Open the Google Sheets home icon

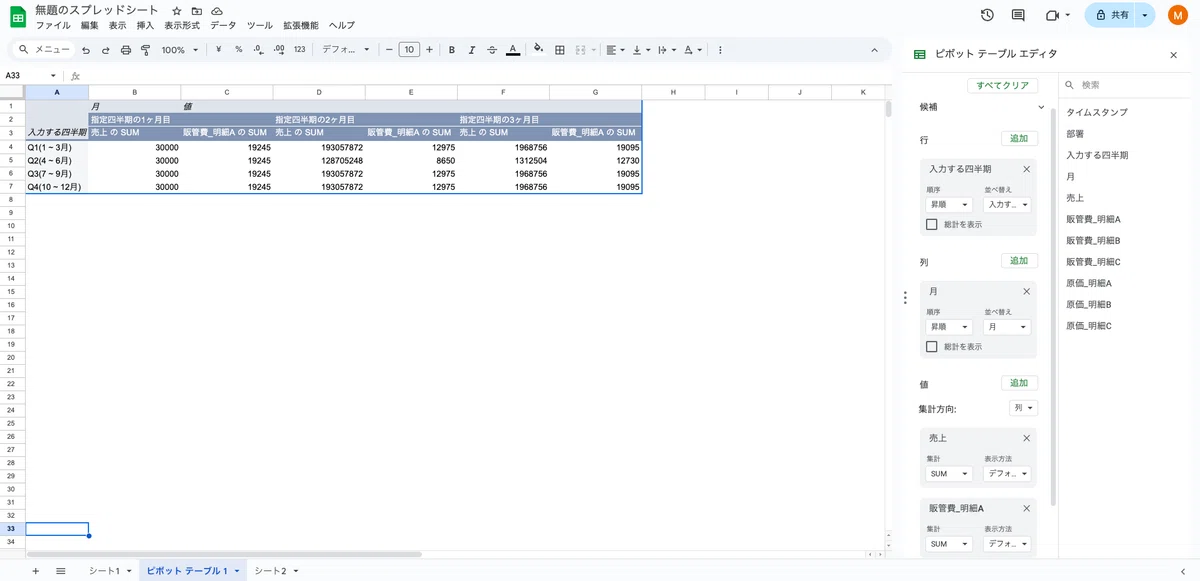point(18,17)
